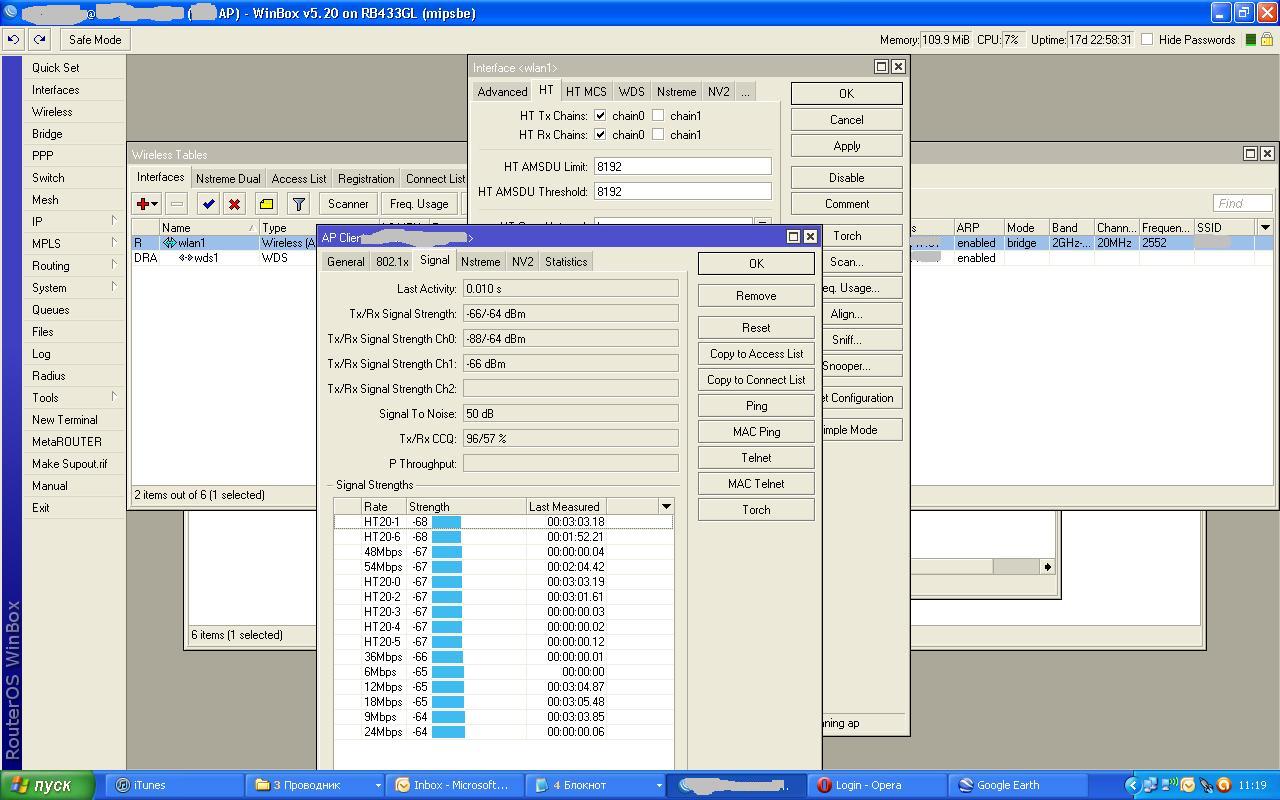Click the blue checkmark Enable icon
The height and width of the screenshot is (800, 1280).
[208, 204]
